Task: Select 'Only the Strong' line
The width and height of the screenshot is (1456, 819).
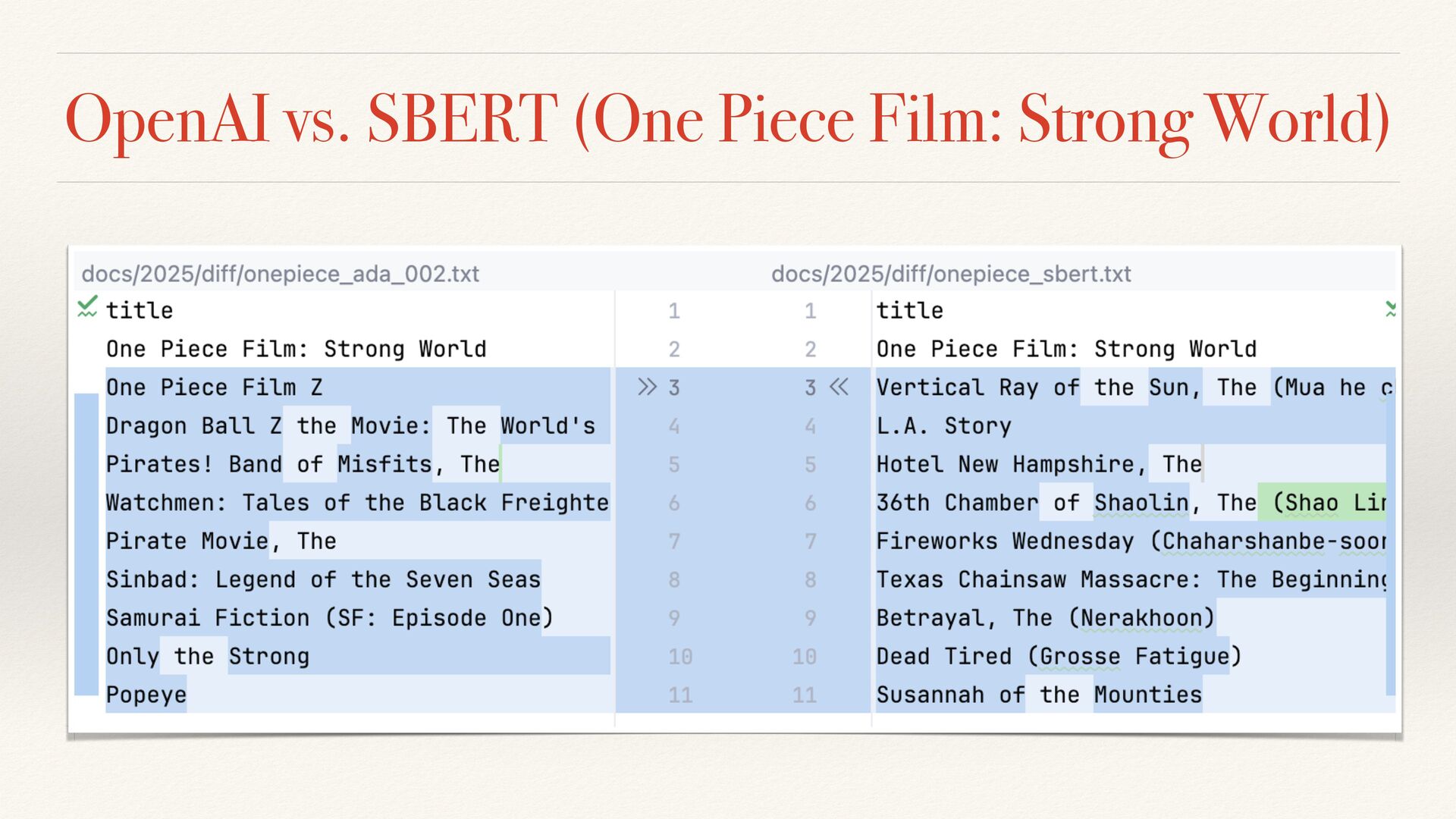Action: [x=208, y=656]
